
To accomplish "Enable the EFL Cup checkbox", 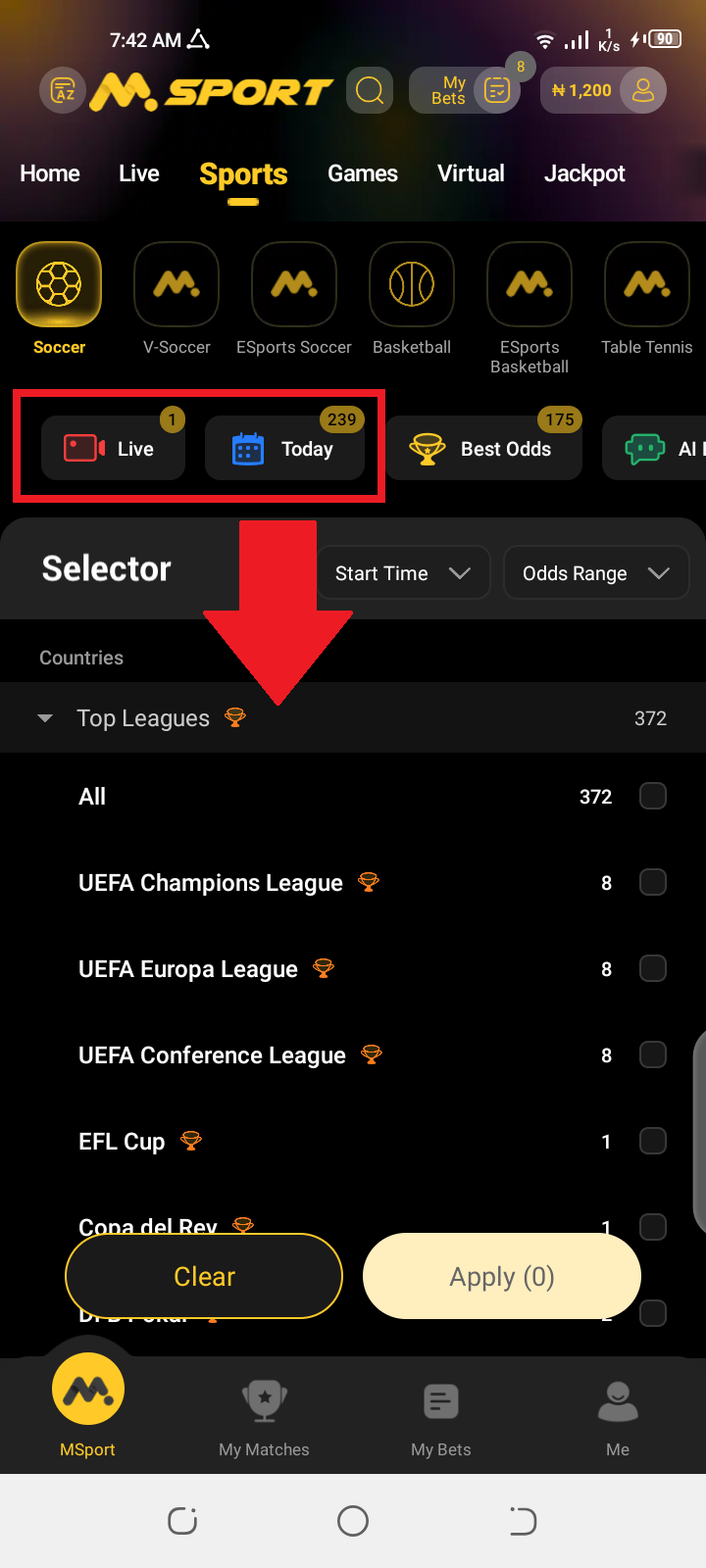I will tap(652, 1142).
